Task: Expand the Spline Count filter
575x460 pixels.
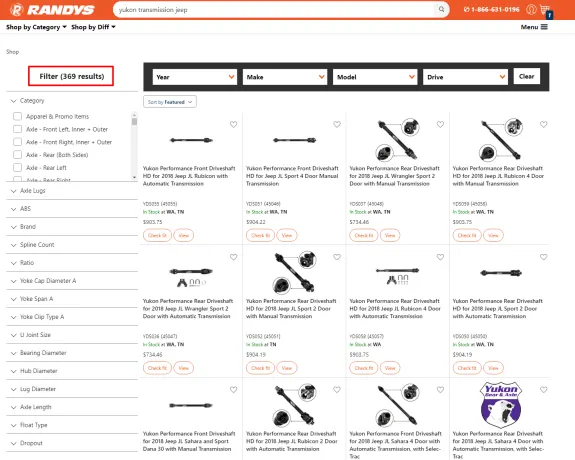Action: (x=72, y=245)
